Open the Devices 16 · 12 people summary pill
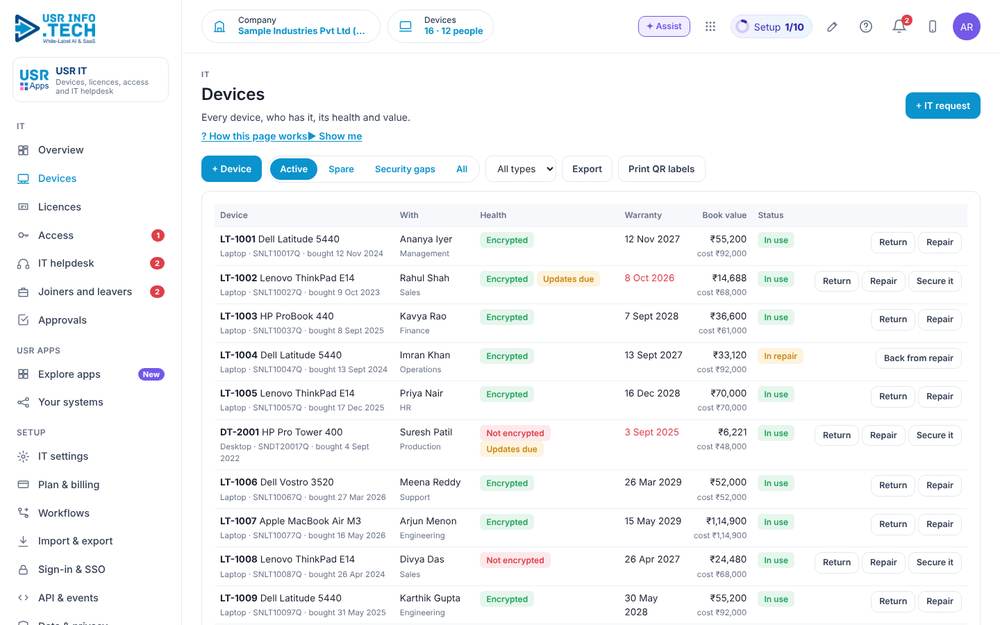The image size is (1000, 625). (x=441, y=26)
